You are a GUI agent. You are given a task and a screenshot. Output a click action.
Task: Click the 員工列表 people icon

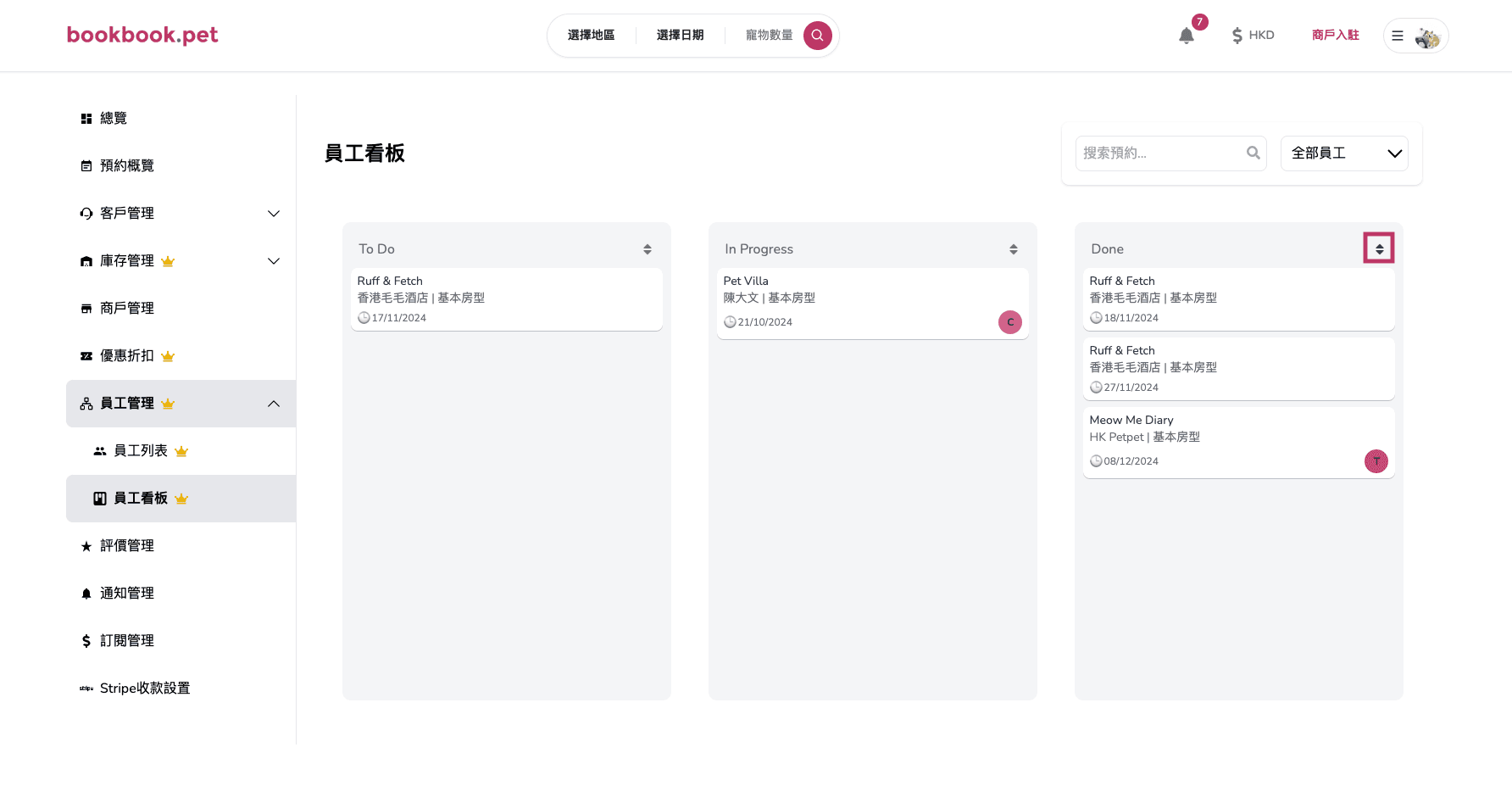point(100,451)
